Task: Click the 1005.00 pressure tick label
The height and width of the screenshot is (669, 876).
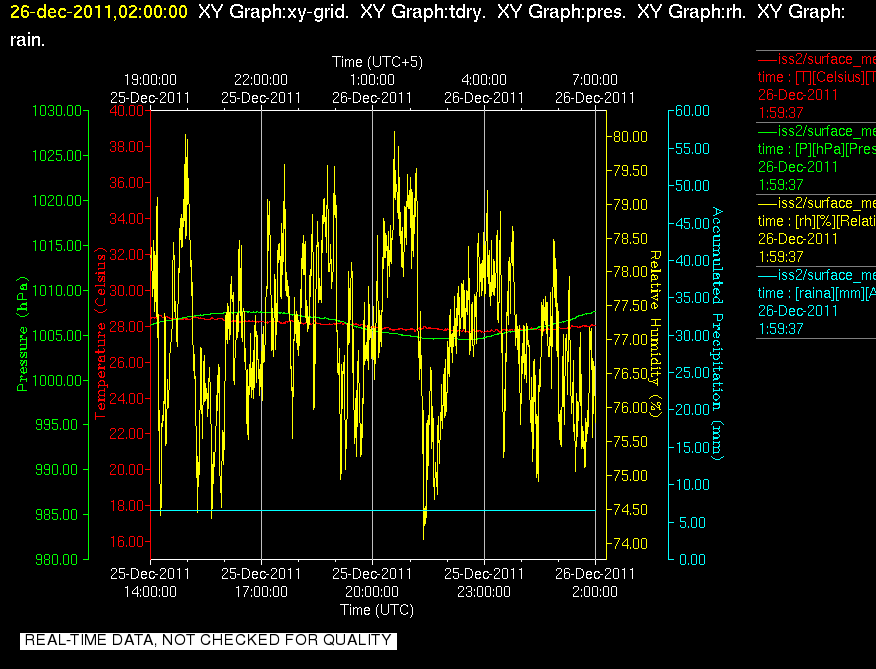Action: coord(57,335)
